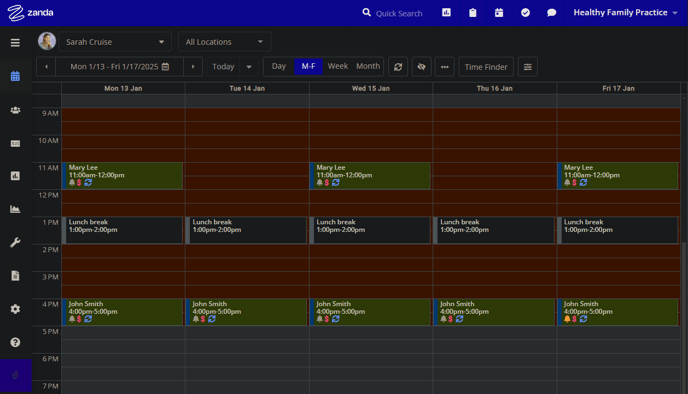Open Monday Mary Lee 11:00am appointment

122,176
